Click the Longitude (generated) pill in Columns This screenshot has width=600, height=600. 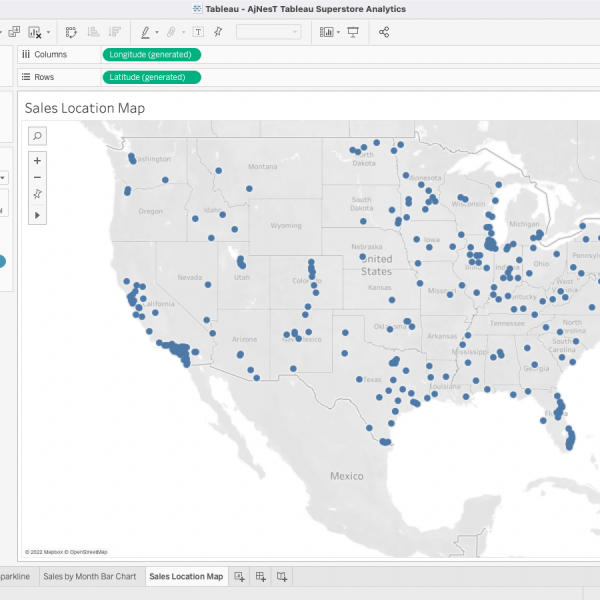pyautogui.click(x=151, y=54)
